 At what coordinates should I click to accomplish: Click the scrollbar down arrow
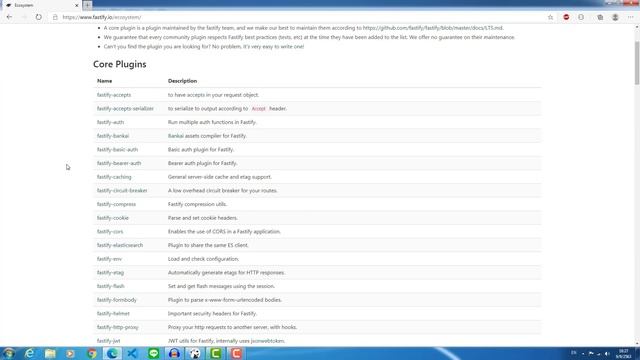(x=637, y=343)
